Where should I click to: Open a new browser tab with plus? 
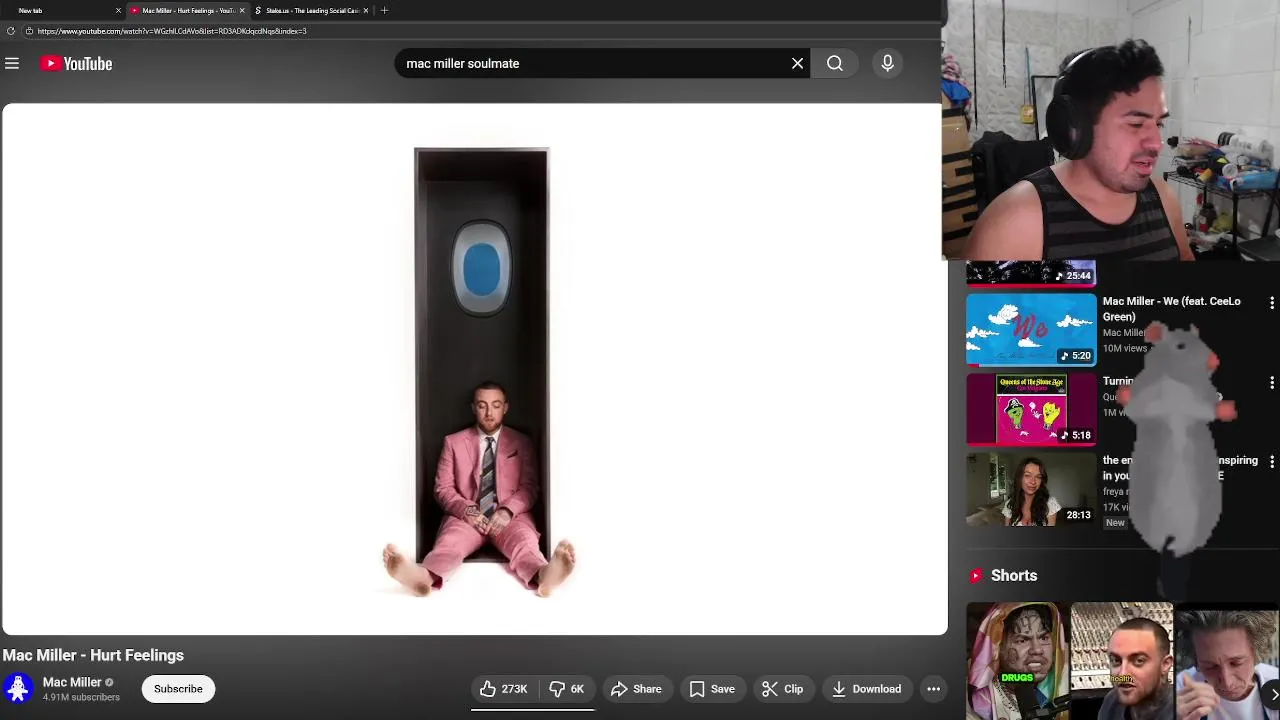coord(384,10)
